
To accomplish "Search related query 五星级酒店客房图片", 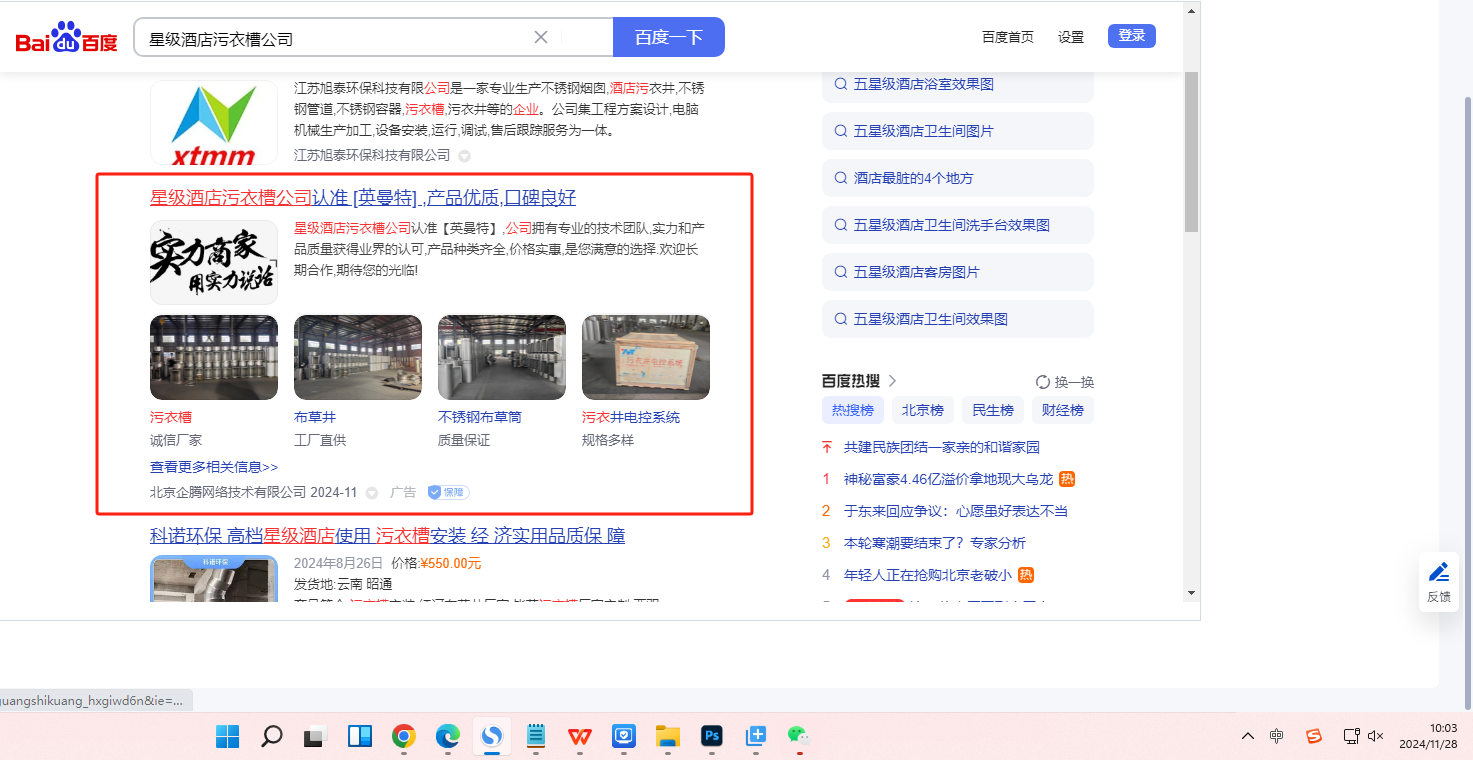I will [x=958, y=272].
